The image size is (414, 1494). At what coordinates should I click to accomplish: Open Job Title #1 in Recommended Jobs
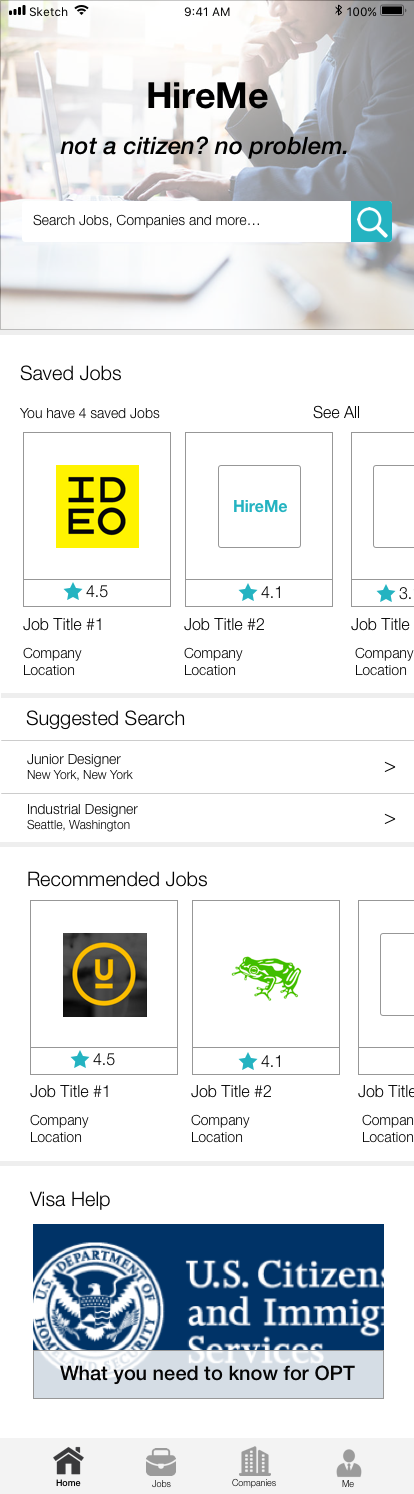(70, 1091)
